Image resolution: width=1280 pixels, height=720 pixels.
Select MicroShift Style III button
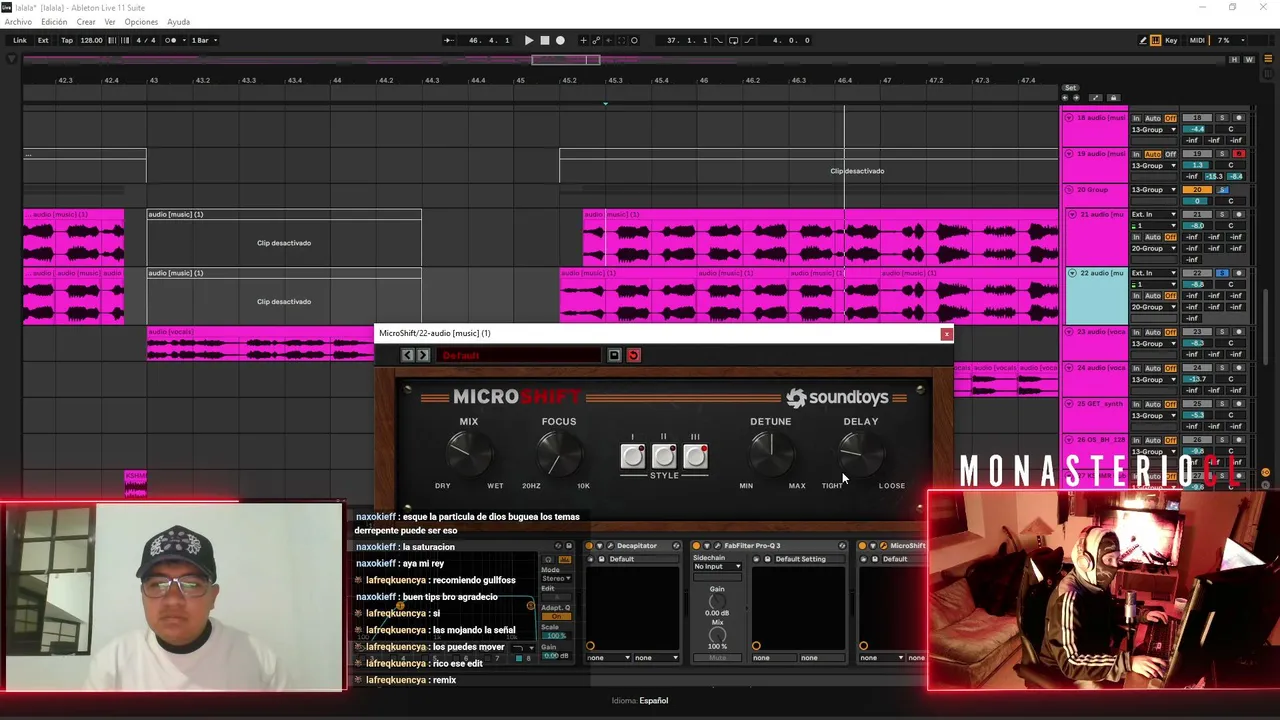[696, 456]
